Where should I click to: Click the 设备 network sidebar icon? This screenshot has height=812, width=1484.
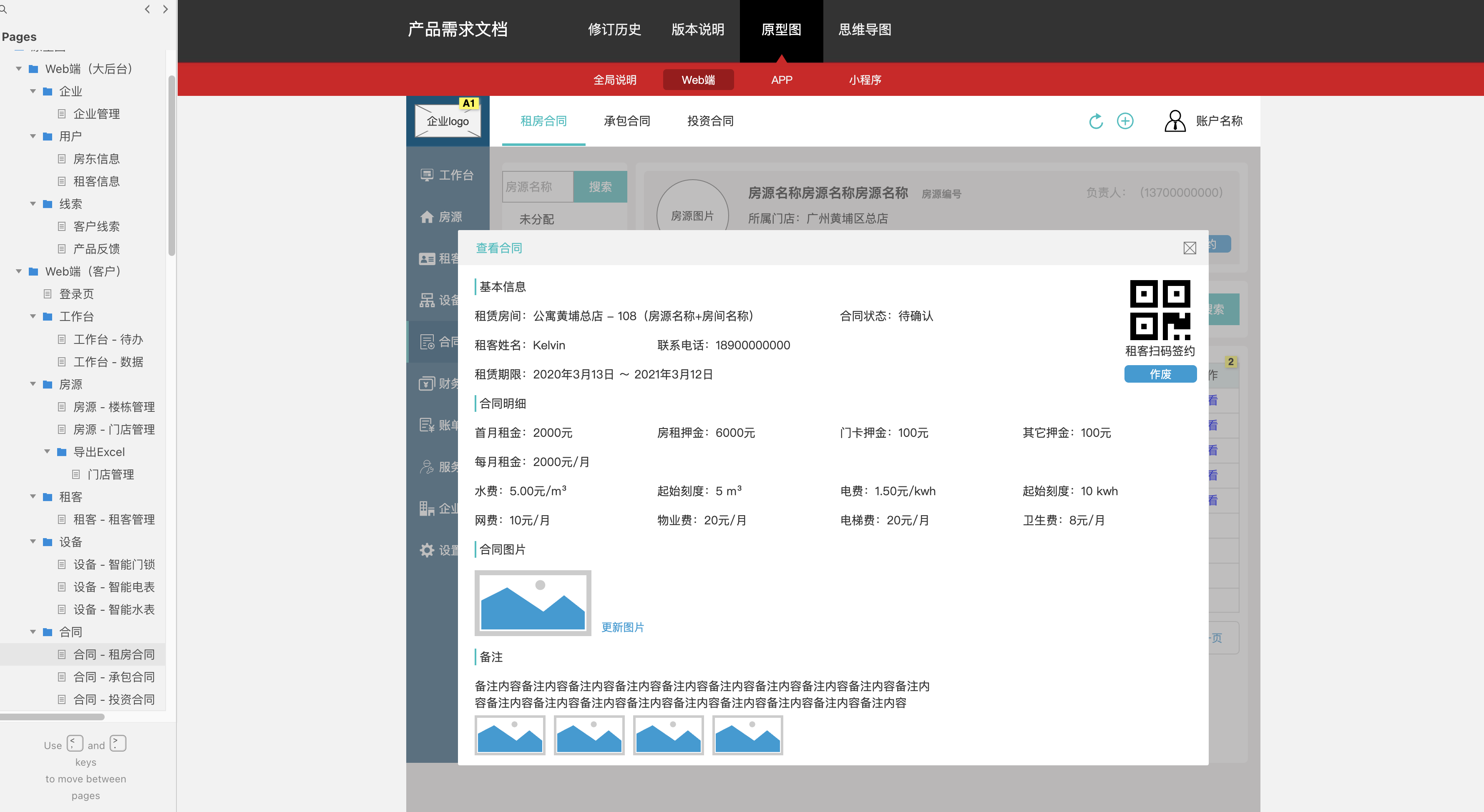coord(427,301)
